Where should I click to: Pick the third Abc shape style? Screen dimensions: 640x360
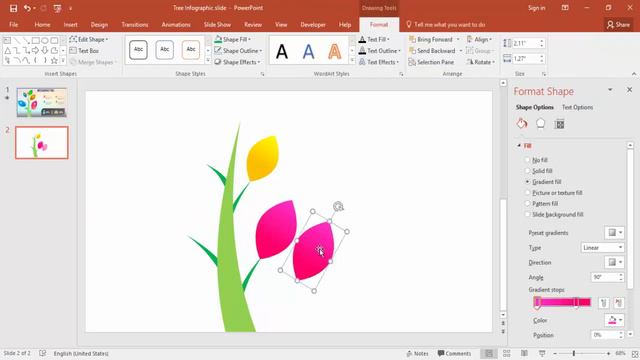(x=191, y=50)
